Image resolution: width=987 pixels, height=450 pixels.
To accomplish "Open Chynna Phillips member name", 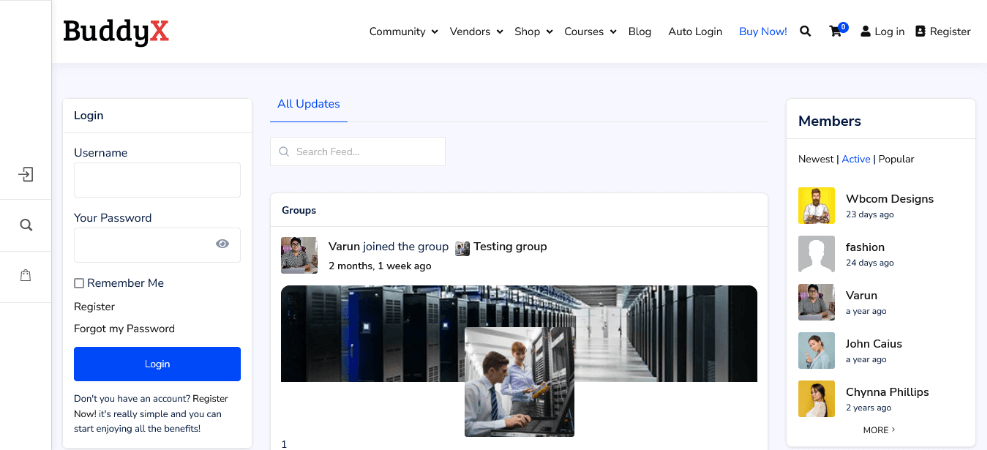I will pyautogui.click(x=887, y=392).
